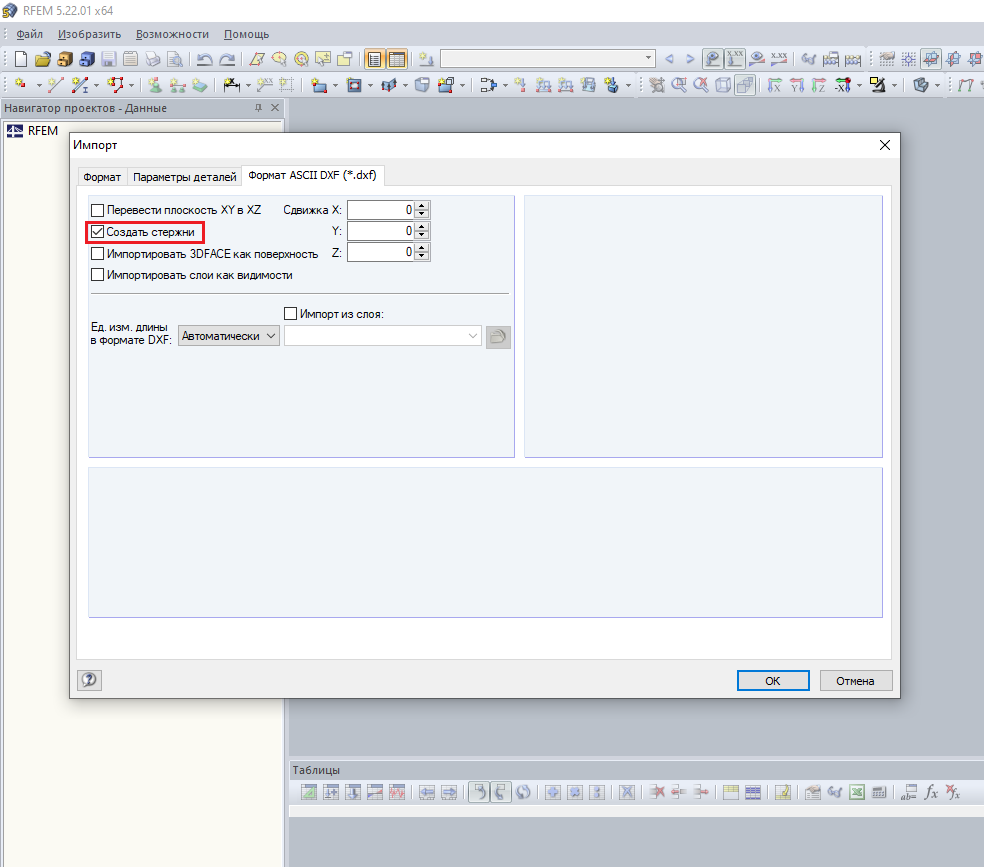Click the Excel export icon in Tables toolbar

[x=857, y=792]
